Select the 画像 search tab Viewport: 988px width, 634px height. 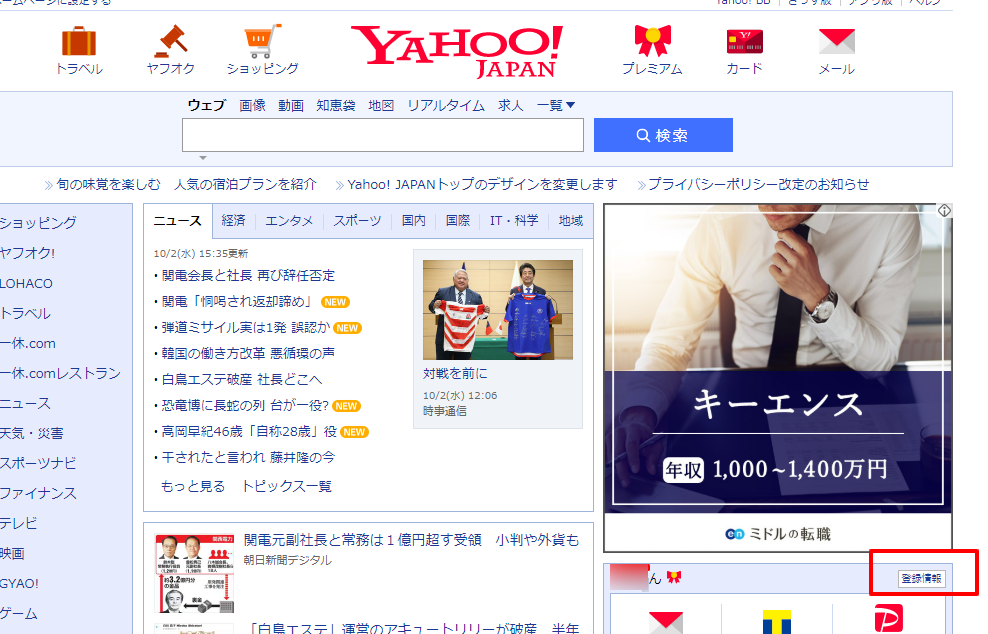[x=252, y=105]
